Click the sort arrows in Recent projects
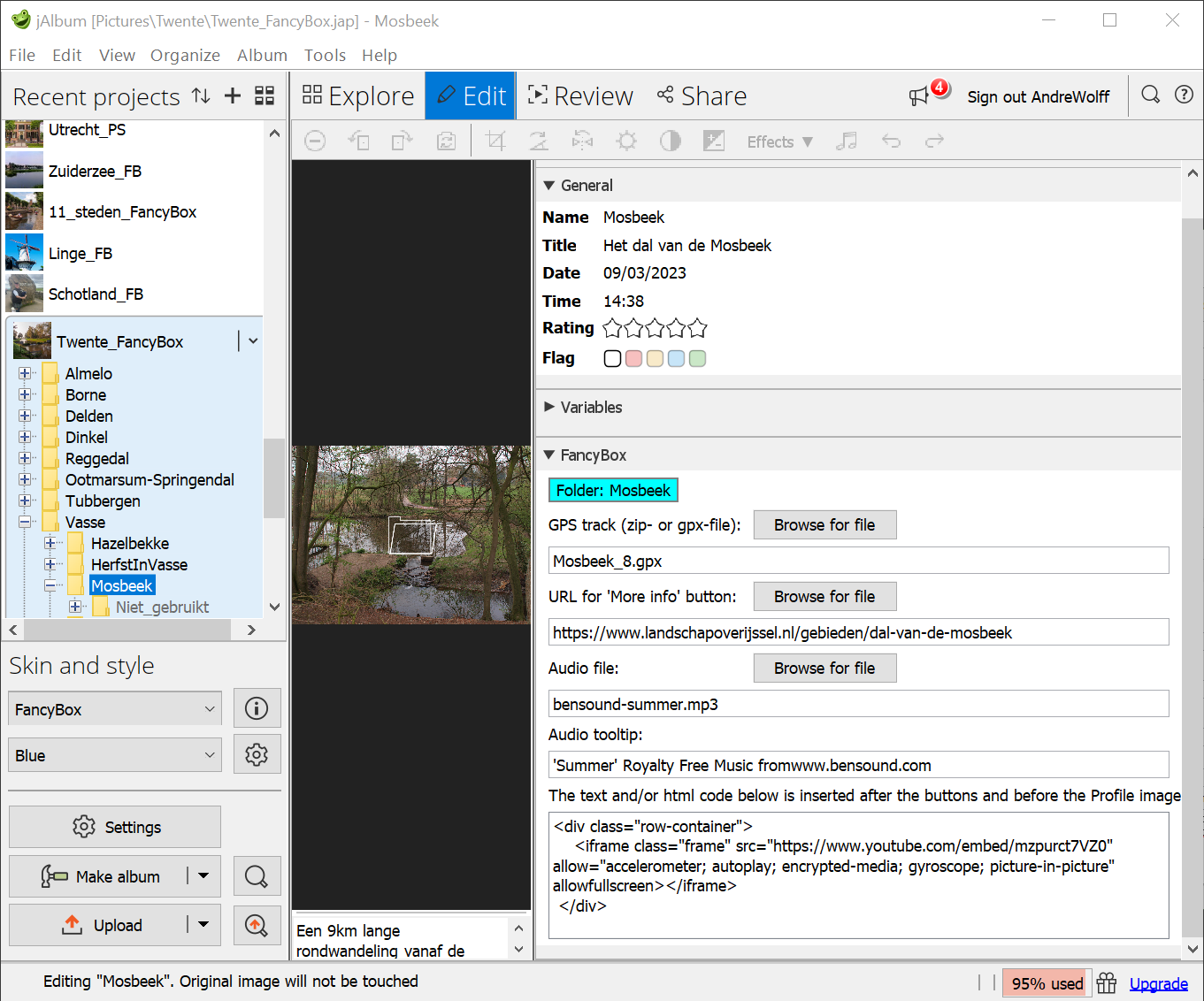The height and width of the screenshot is (1001, 1204). coord(202,96)
